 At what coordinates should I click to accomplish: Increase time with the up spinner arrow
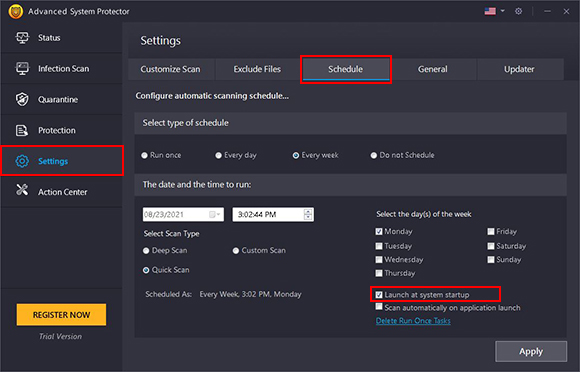click(308, 212)
